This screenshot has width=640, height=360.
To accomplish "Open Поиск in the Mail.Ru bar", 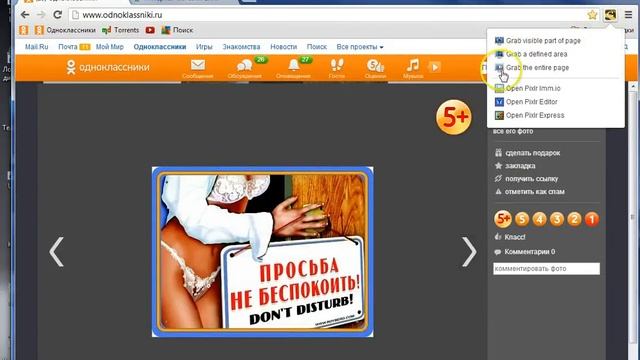I will tap(317, 47).
